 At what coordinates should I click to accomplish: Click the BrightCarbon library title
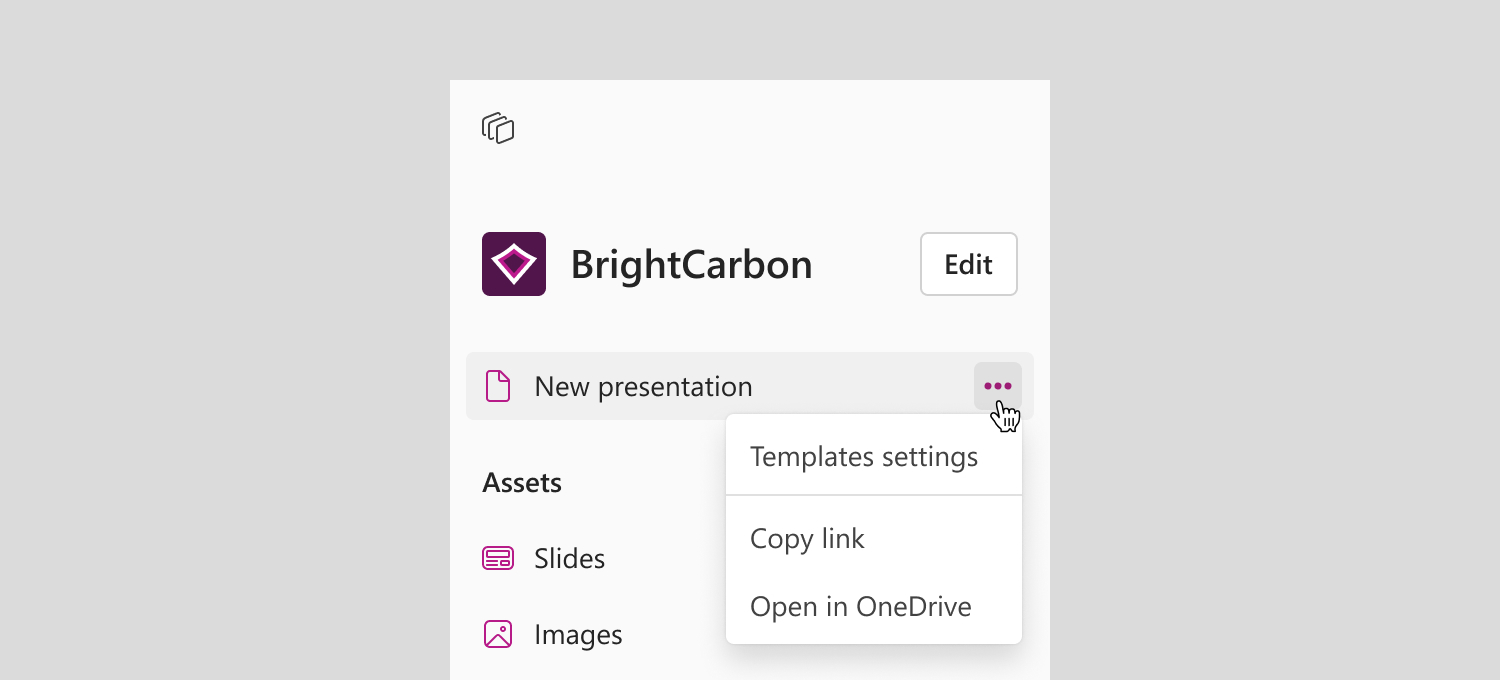click(691, 265)
